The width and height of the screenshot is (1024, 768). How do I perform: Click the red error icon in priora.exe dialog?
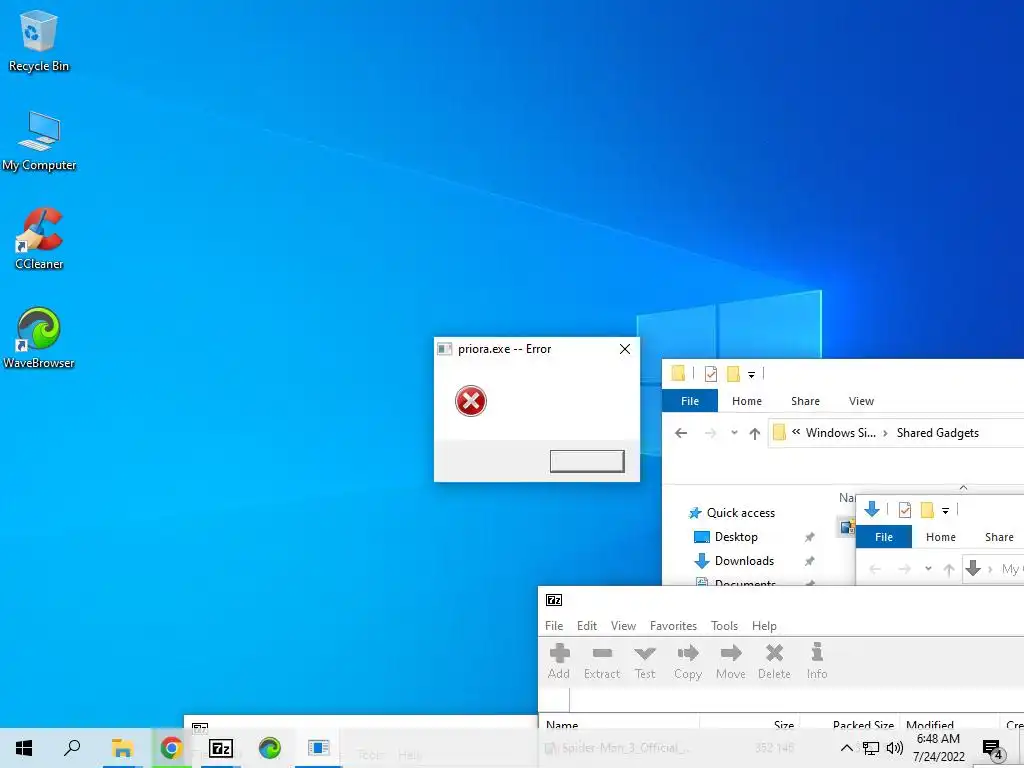[471, 401]
